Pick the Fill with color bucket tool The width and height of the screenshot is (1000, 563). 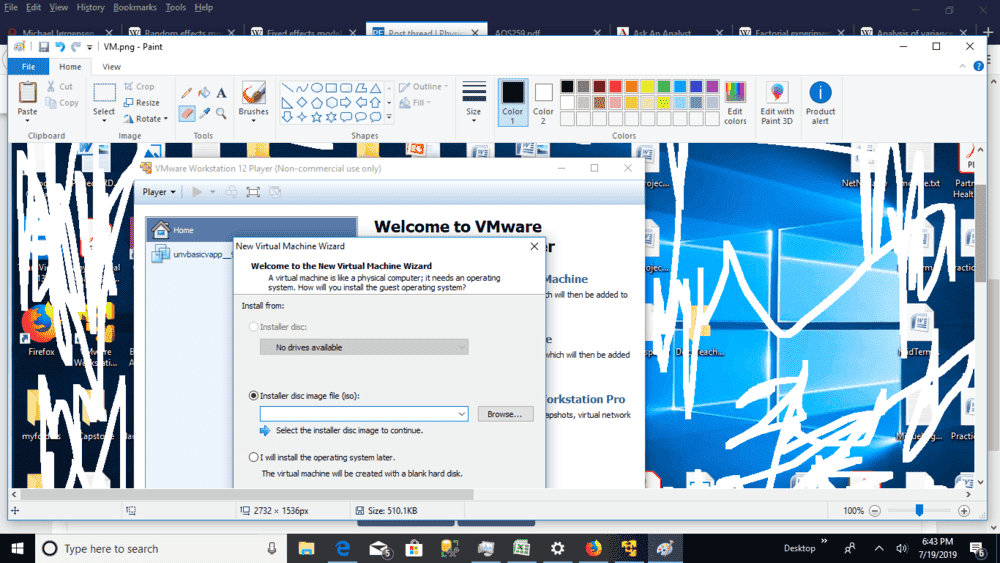click(204, 93)
